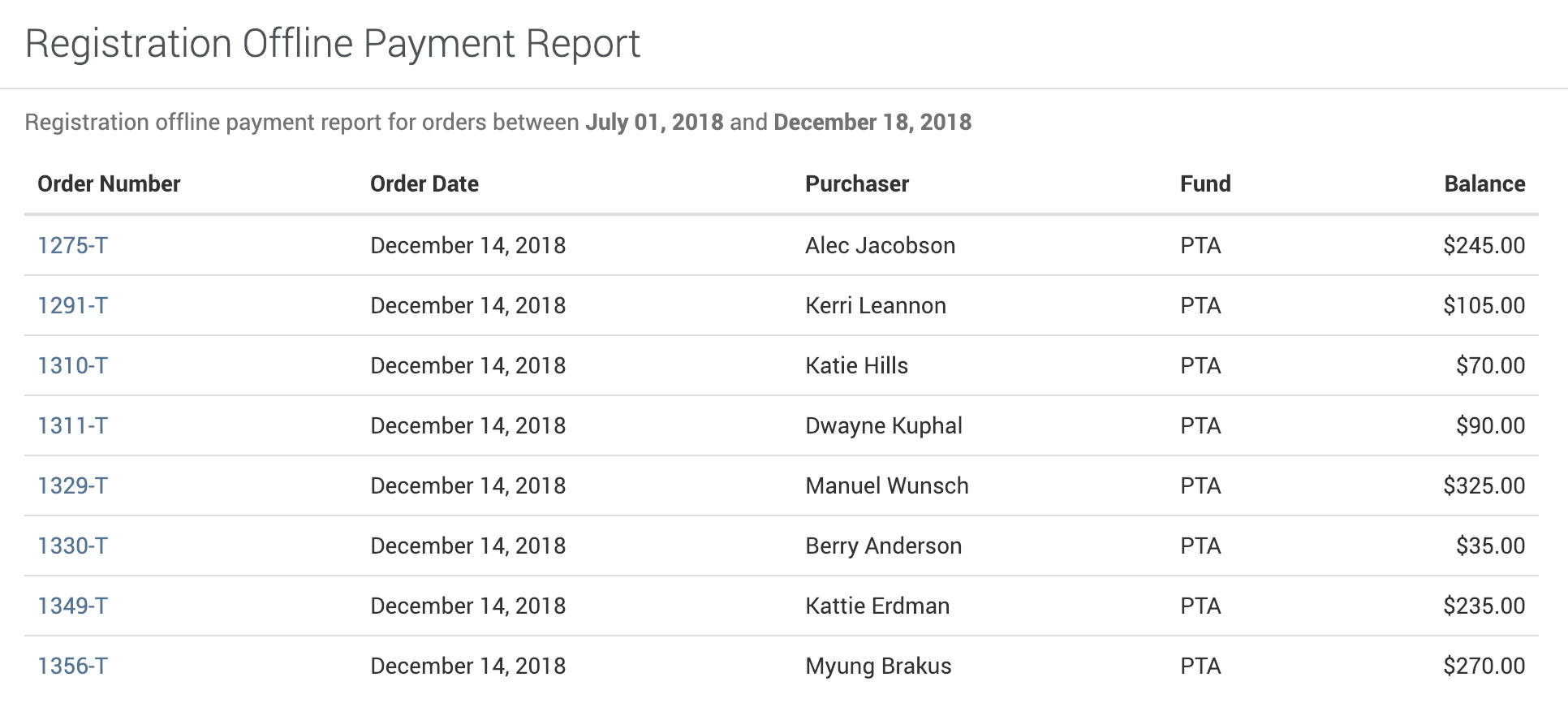Open order 1291-T link
The width and height of the screenshot is (1568, 716).
tap(72, 305)
